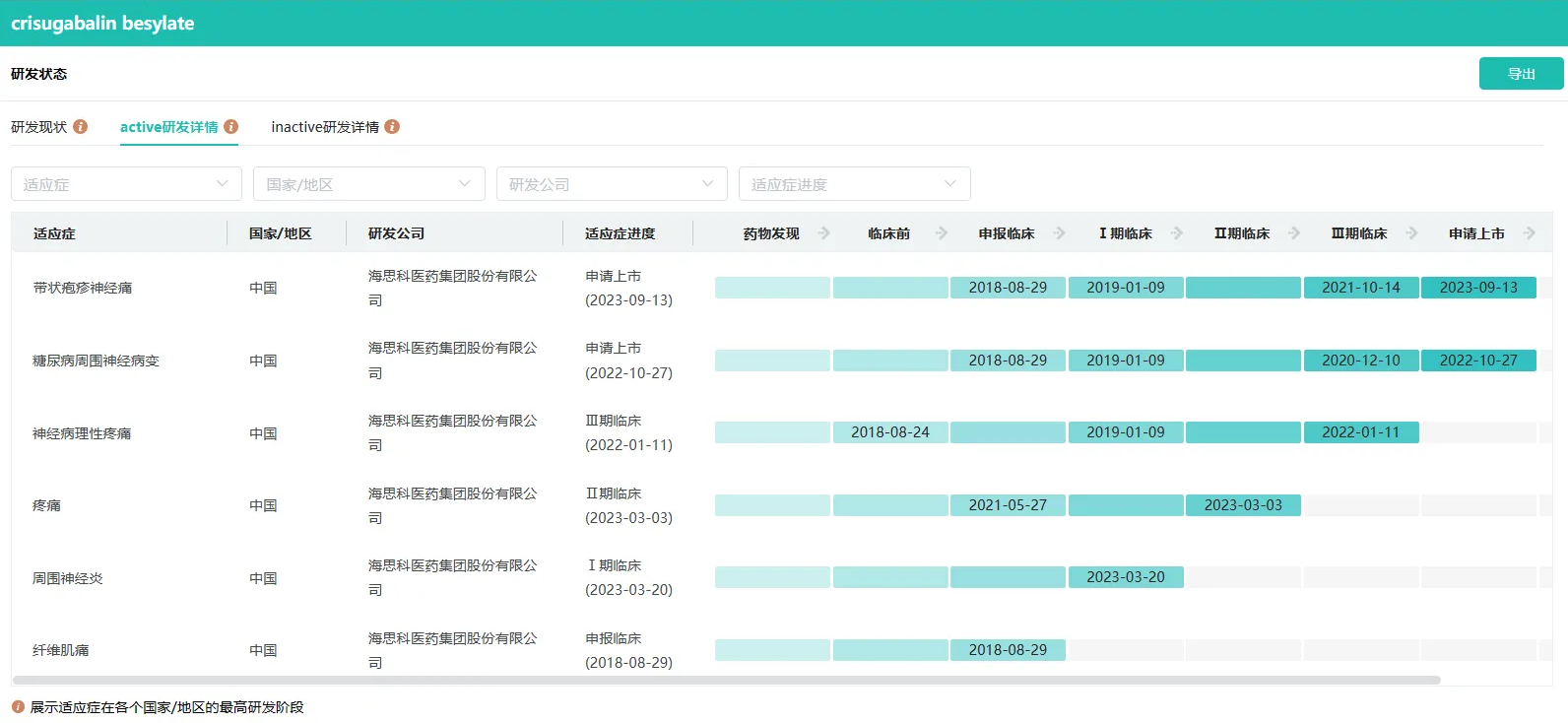This screenshot has height=723, width=1568.
Task: Open the 适应症进度 filter dropdown
Action: pos(854,184)
